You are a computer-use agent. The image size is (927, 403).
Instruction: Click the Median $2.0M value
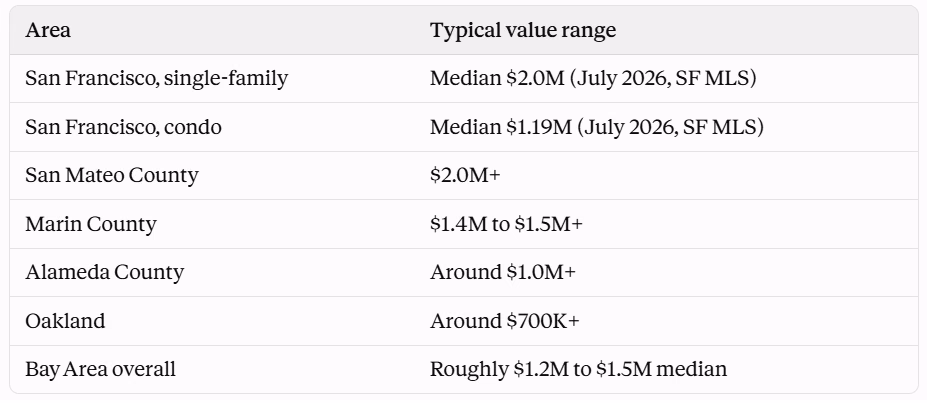coord(497,78)
